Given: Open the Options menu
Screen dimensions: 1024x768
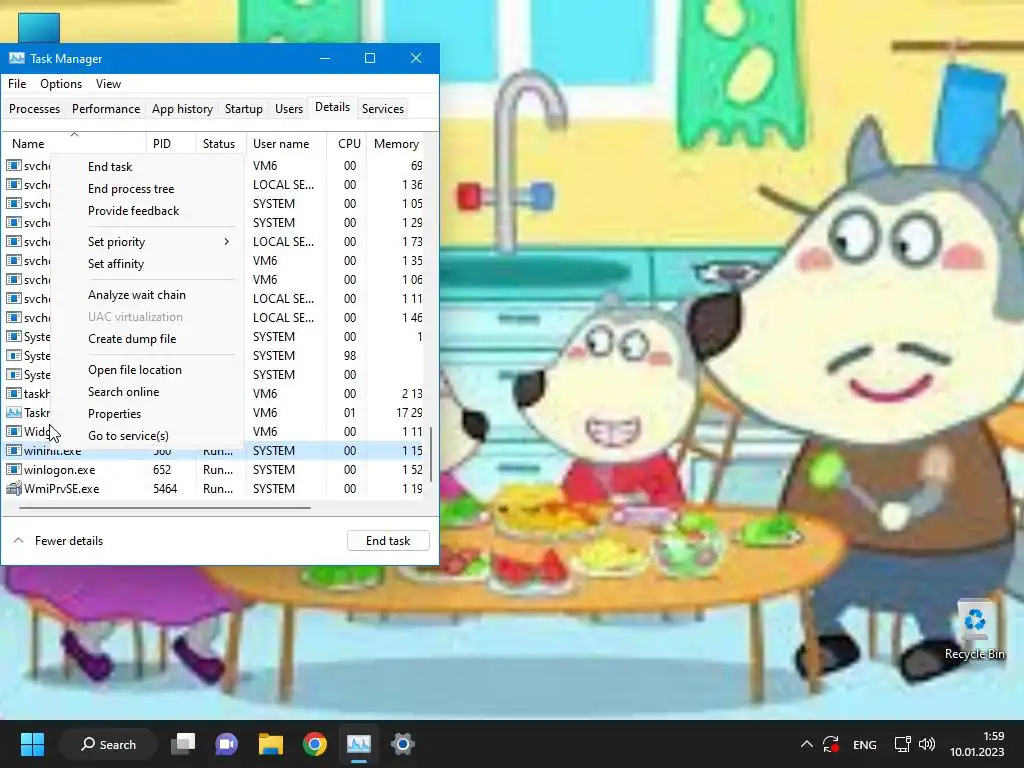Looking at the screenshot, I should click(x=61, y=84).
